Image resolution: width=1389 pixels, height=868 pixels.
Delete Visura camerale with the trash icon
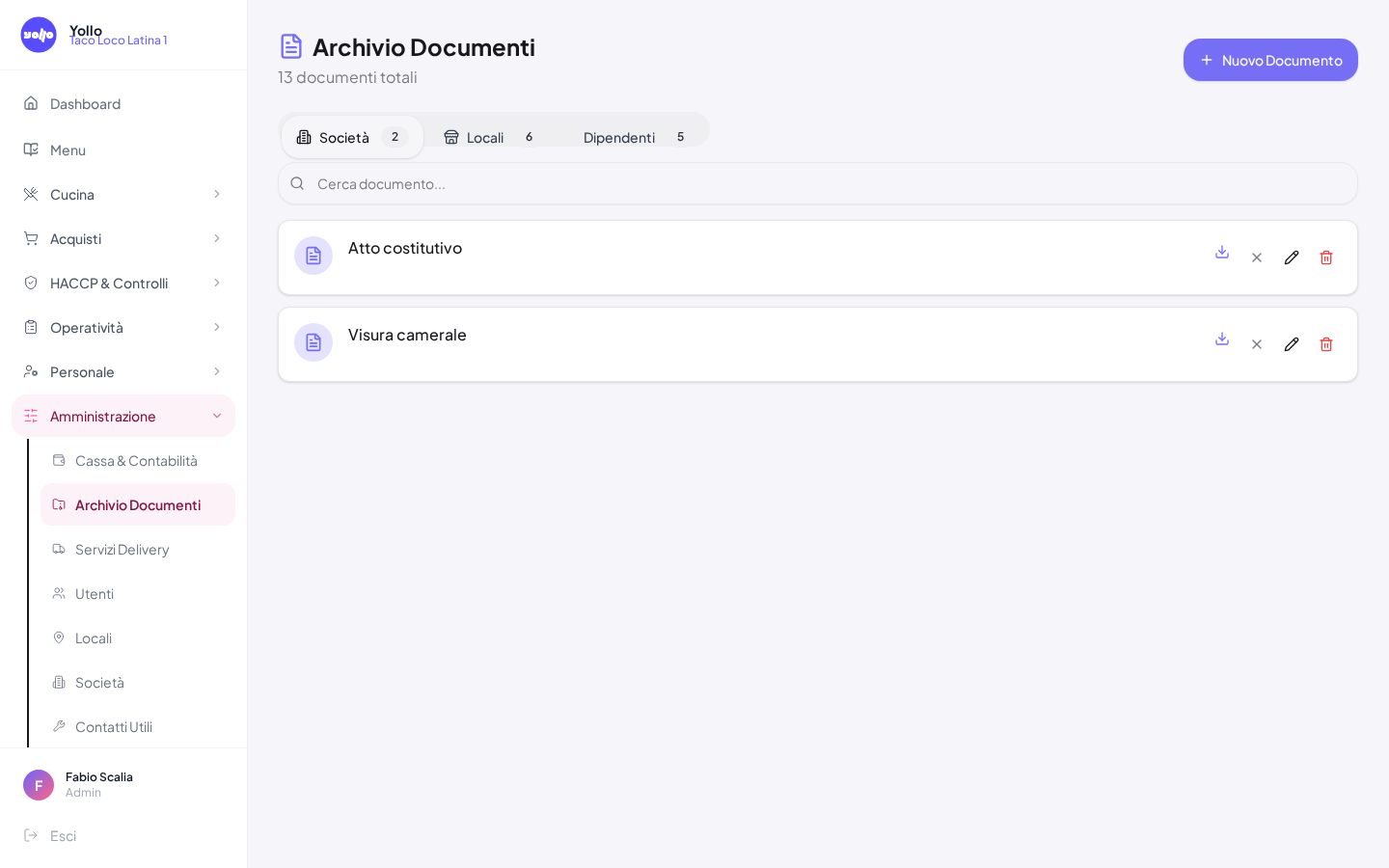1326,344
